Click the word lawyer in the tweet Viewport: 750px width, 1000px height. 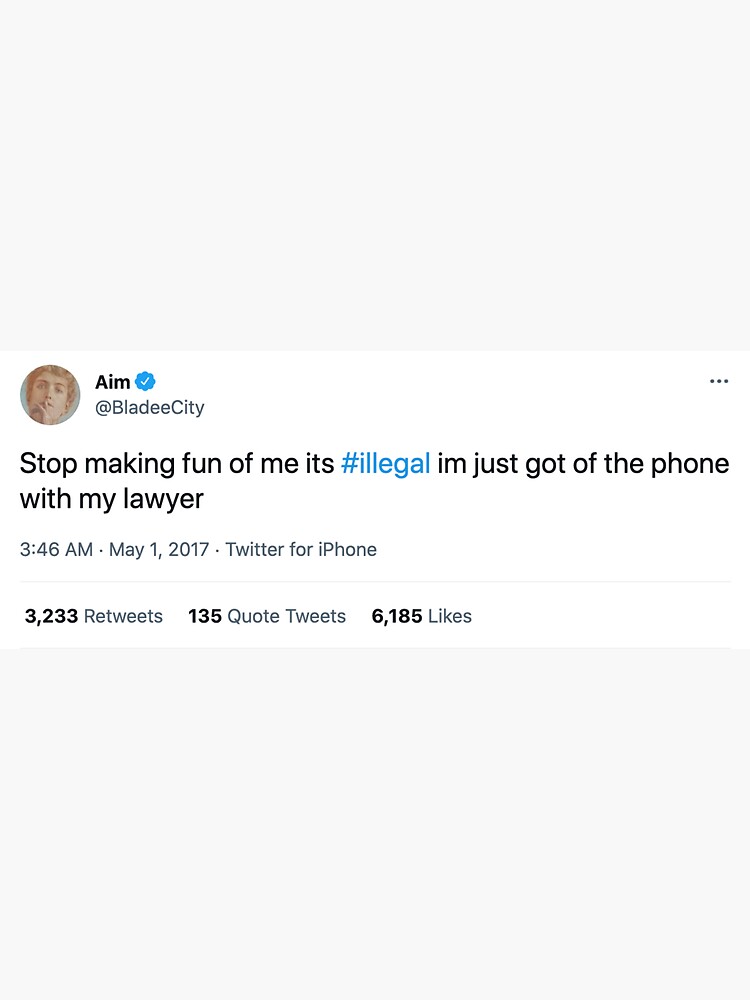click(163, 499)
